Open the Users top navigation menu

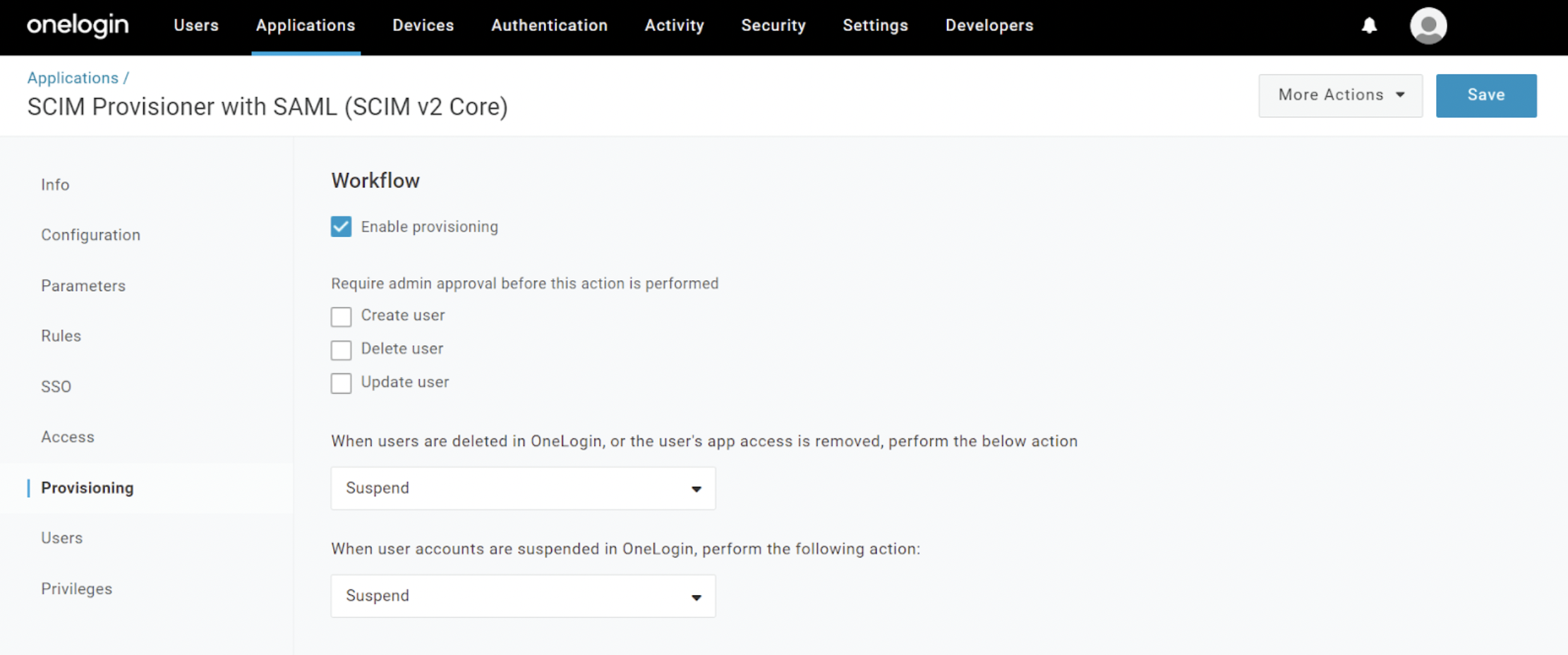coord(196,25)
